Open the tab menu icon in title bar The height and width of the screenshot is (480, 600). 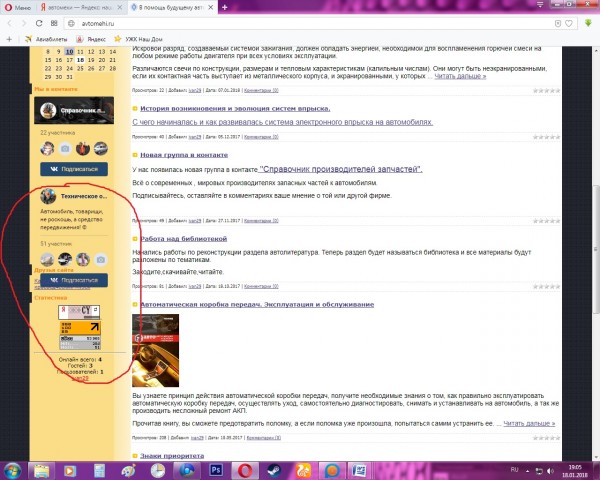(x=540, y=5)
